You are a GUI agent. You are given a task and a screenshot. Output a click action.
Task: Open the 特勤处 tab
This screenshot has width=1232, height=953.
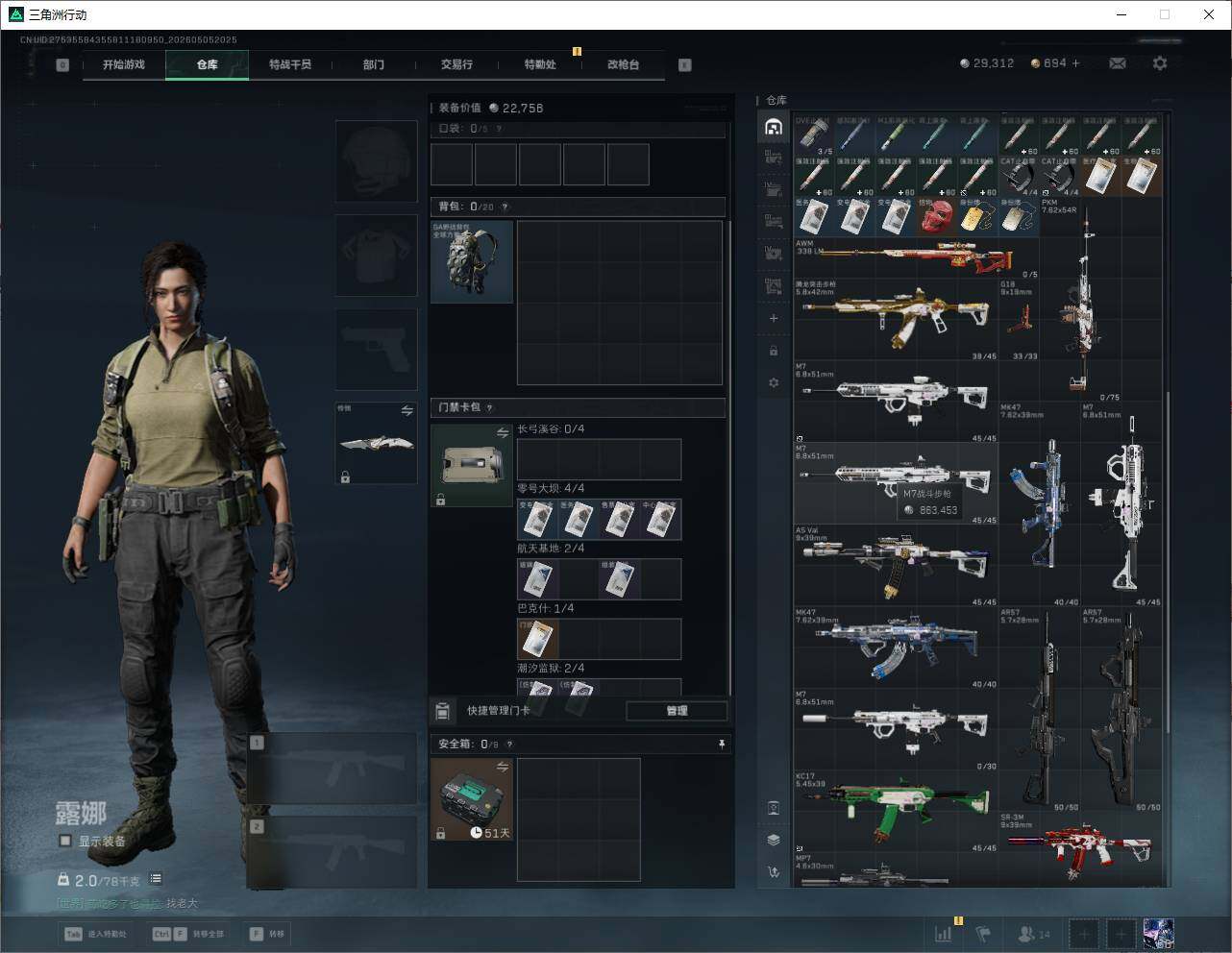540,64
